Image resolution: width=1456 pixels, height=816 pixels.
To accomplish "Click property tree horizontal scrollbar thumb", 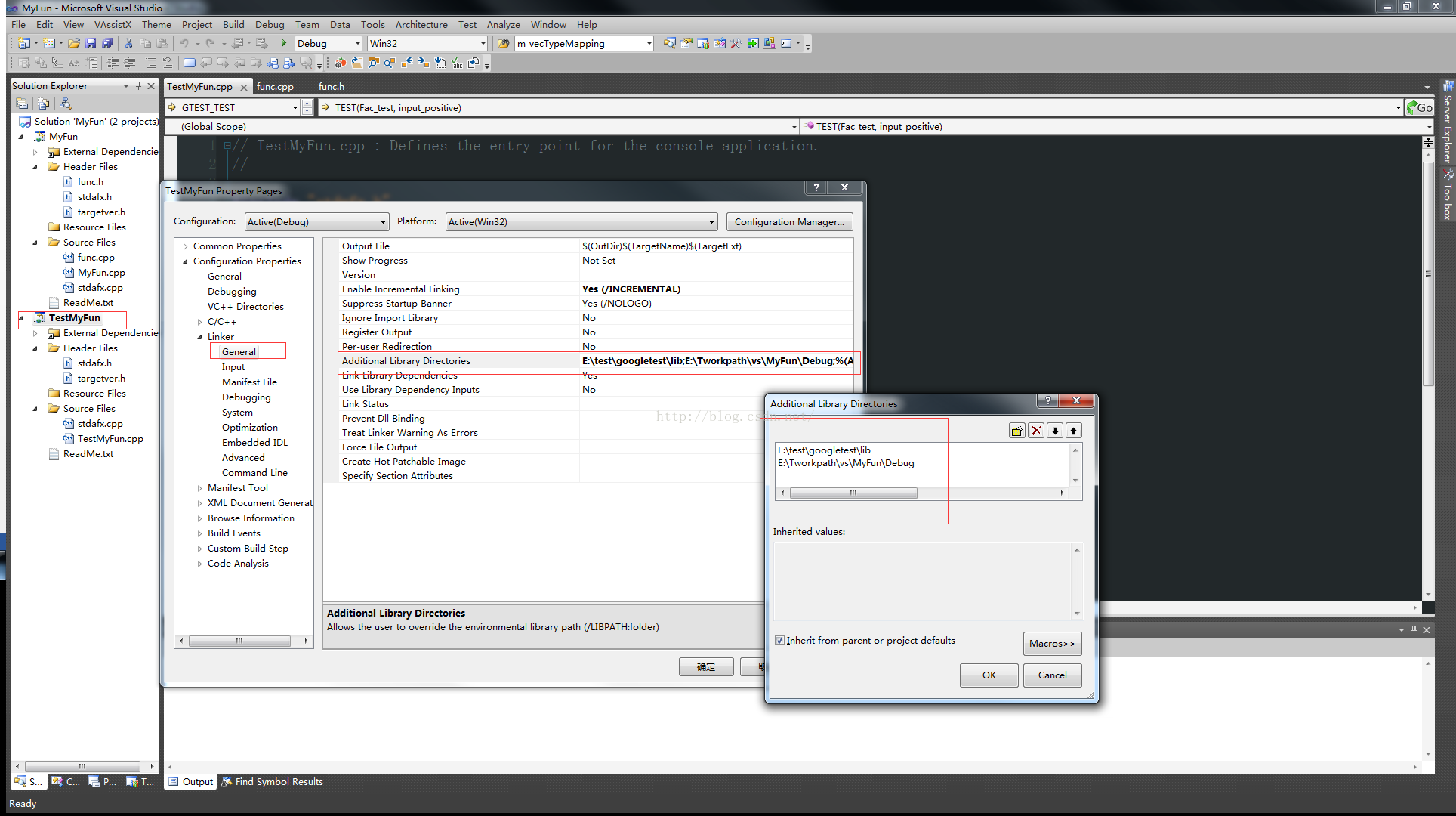I will click(239, 641).
